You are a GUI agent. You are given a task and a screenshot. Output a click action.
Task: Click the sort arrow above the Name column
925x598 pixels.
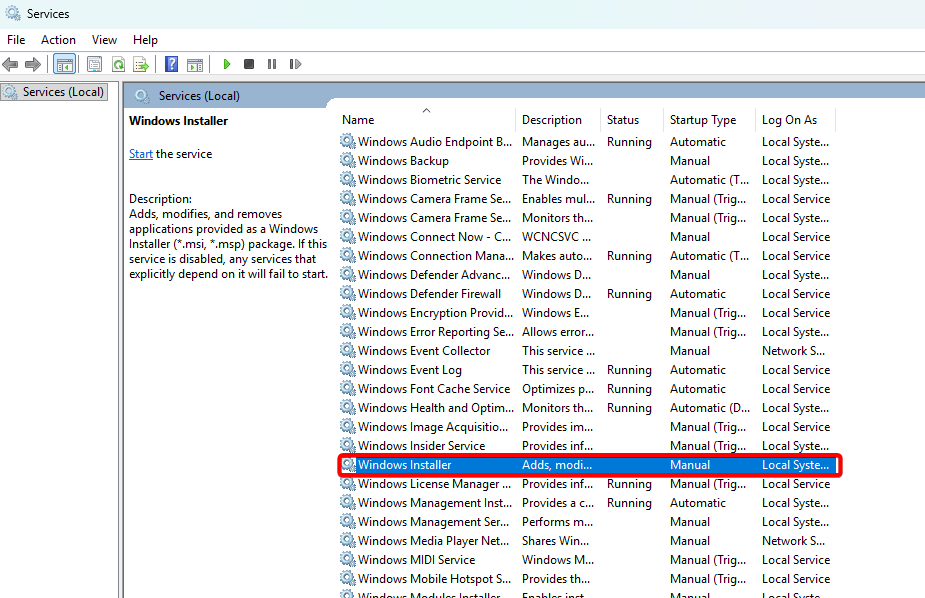click(x=427, y=110)
